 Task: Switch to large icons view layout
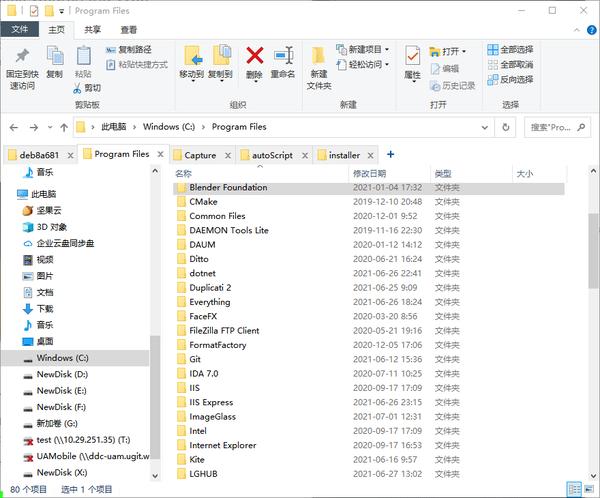click(589, 489)
